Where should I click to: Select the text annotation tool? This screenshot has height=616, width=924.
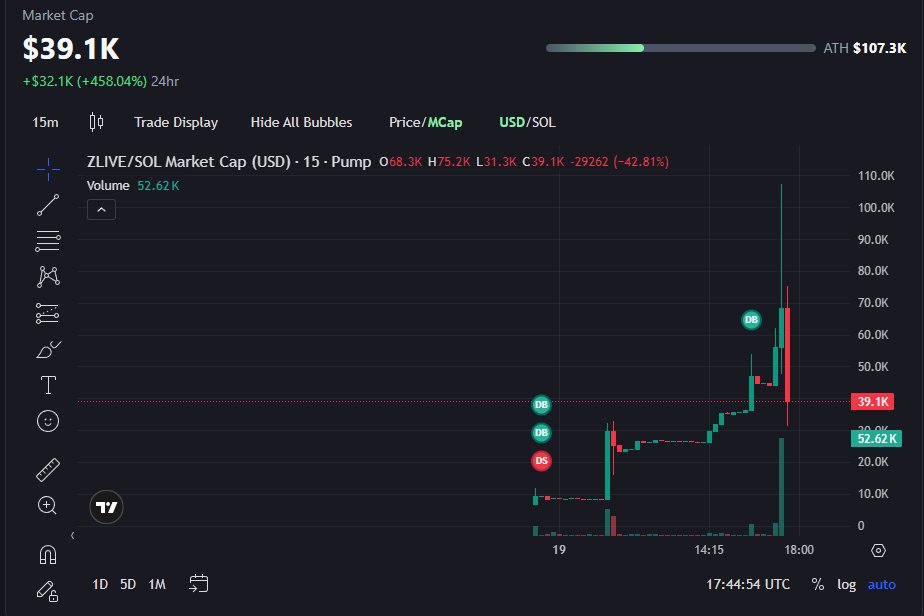tap(47, 385)
